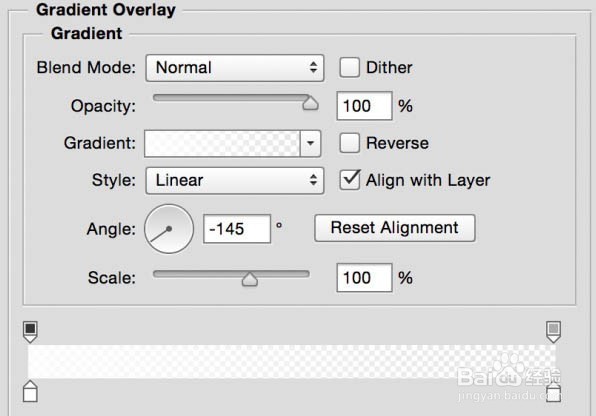The height and width of the screenshot is (416, 596).
Task: Select the right gray opacity stop
Action: (553, 332)
